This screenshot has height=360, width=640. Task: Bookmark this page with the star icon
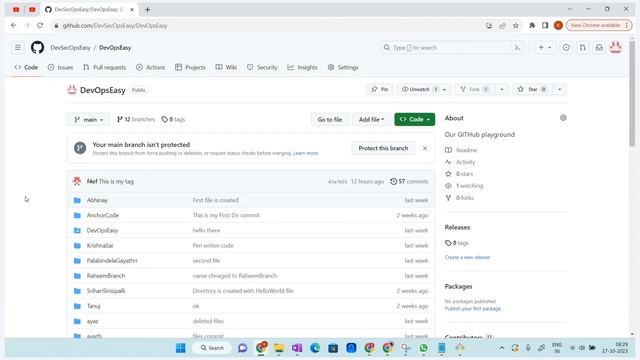tap(516, 25)
